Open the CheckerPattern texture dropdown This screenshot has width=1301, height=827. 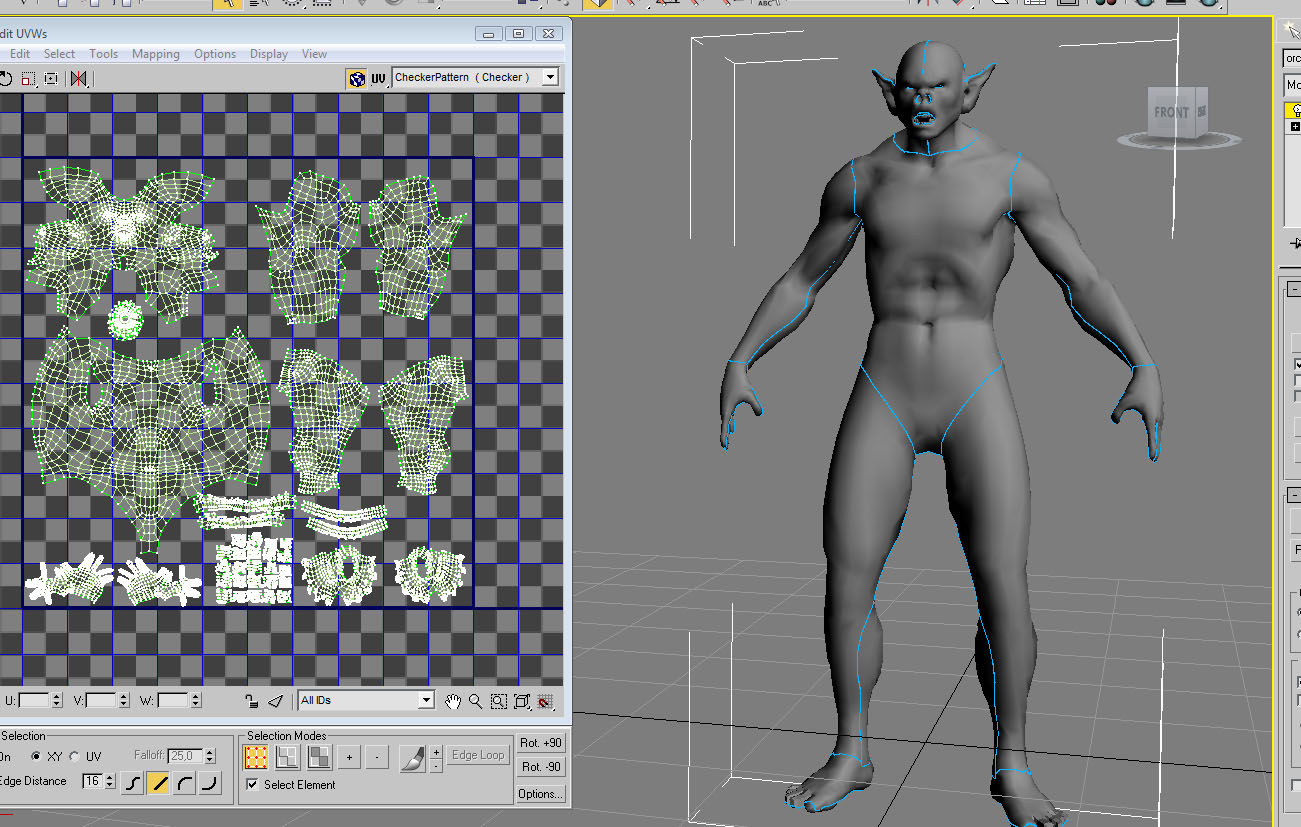click(x=549, y=77)
